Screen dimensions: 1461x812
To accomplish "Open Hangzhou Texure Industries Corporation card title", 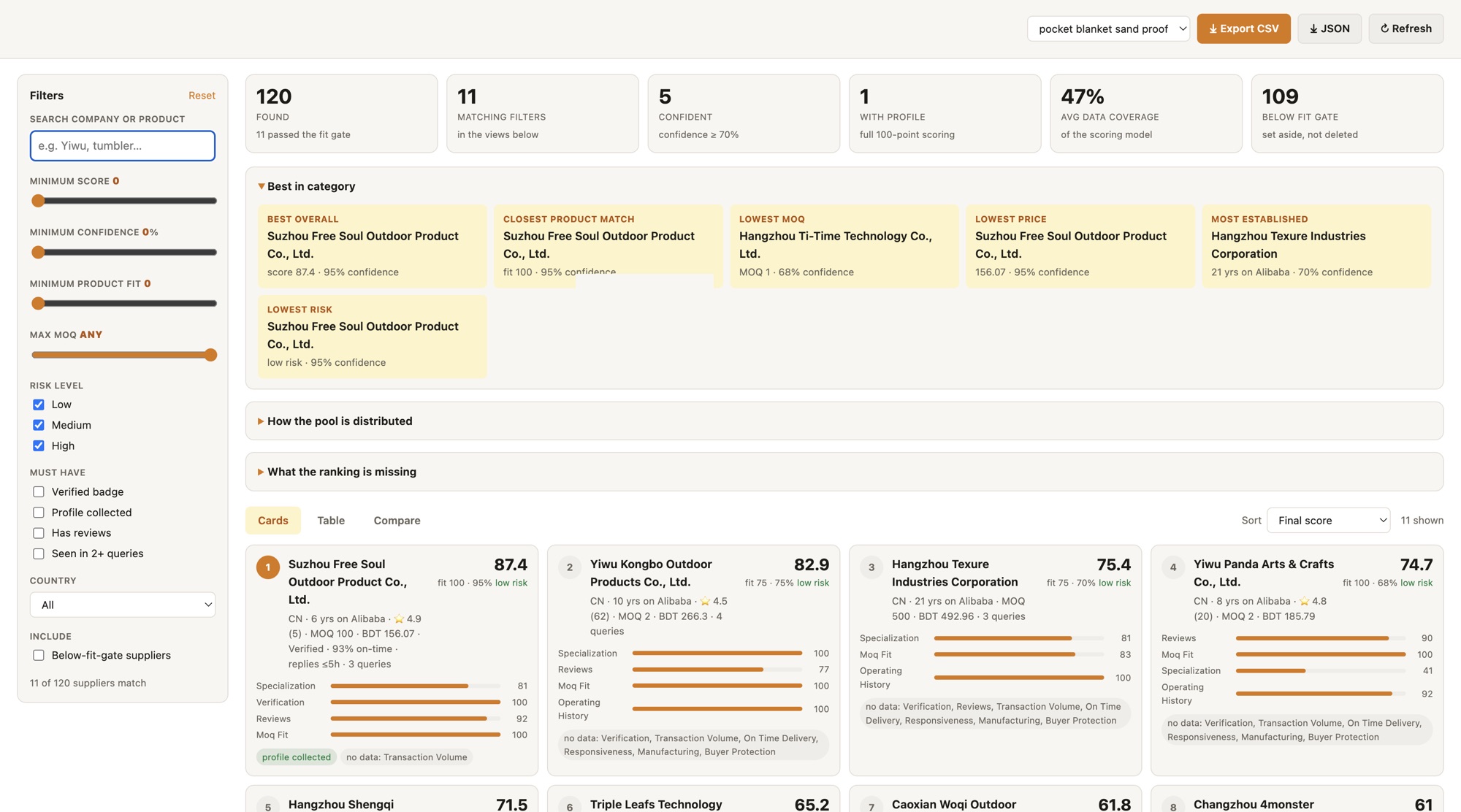I will (x=955, y=573).
